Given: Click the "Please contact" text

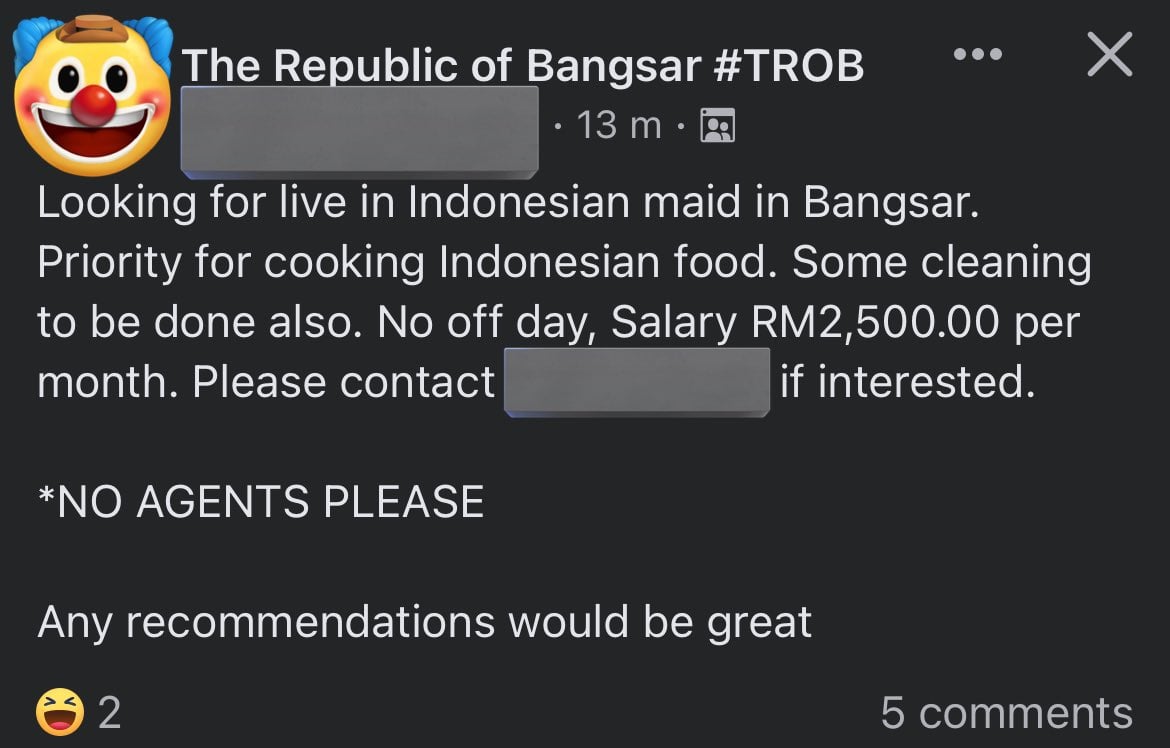Looking at the screenshot, I should coord(343,382).
